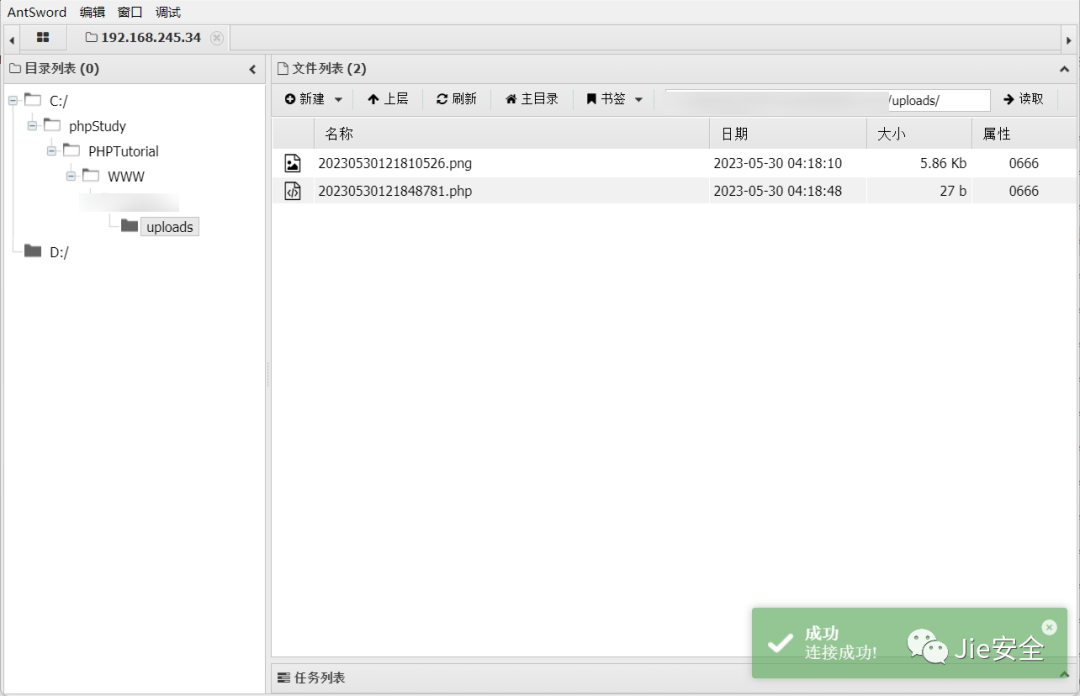Click the uploads folder icon
Image resolution: width=1080 pixels, height=696 pixels.
coord(129,225)
